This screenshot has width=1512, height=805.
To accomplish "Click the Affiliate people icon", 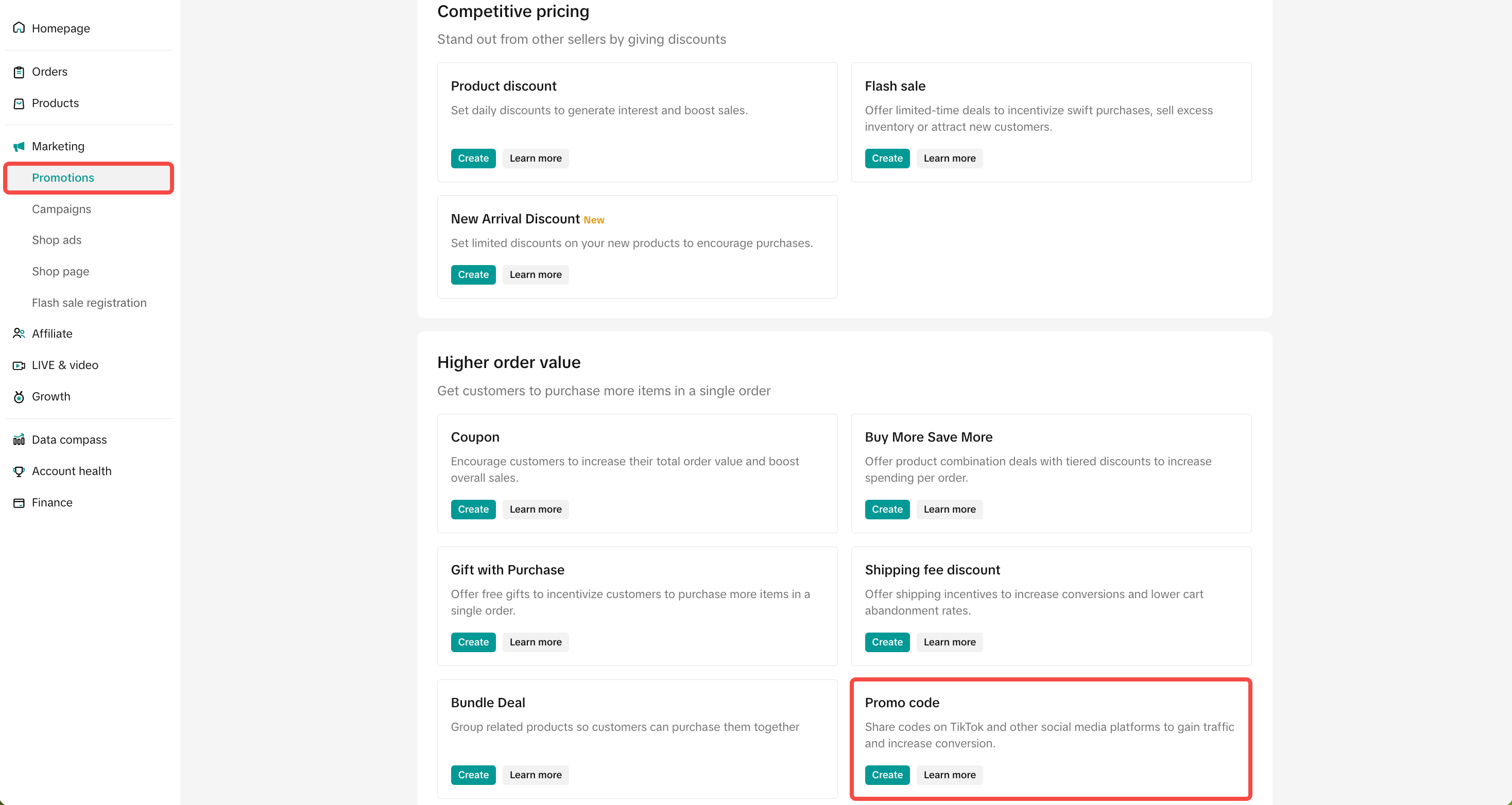I will (x=19, y=333).
